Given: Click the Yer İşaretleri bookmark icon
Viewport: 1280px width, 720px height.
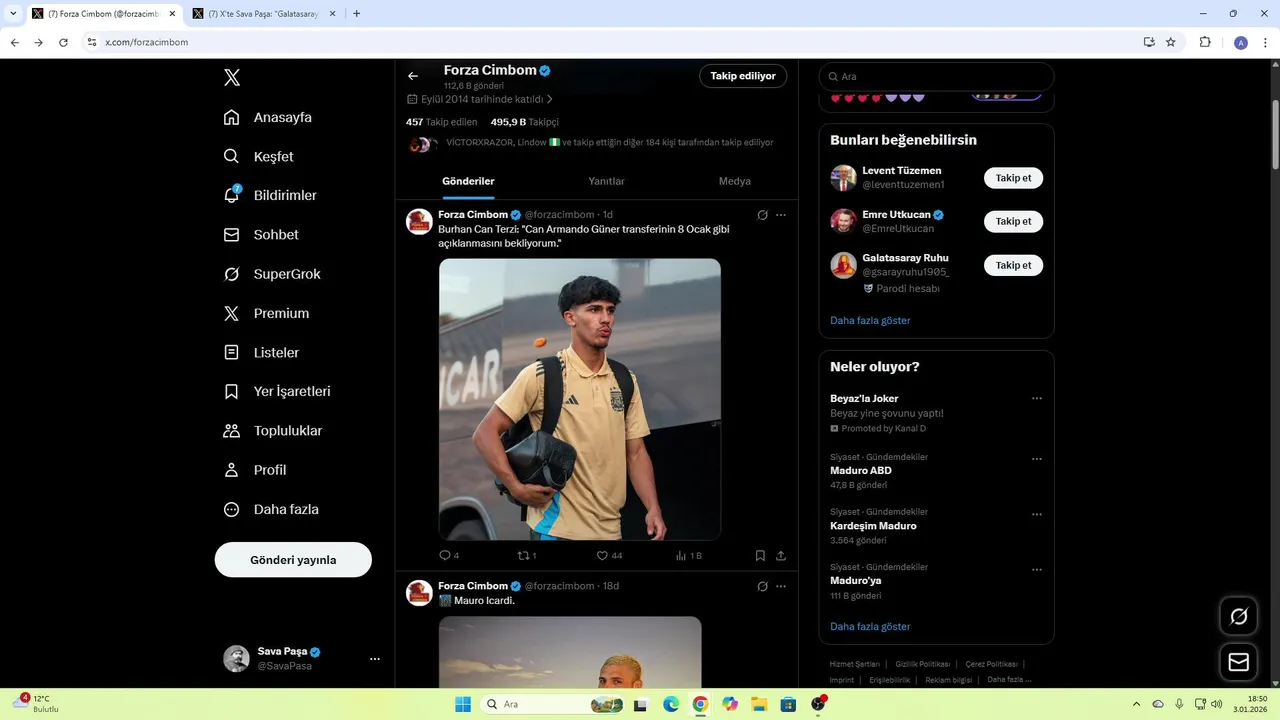Looking at the screenshot, I should point(232,391).
